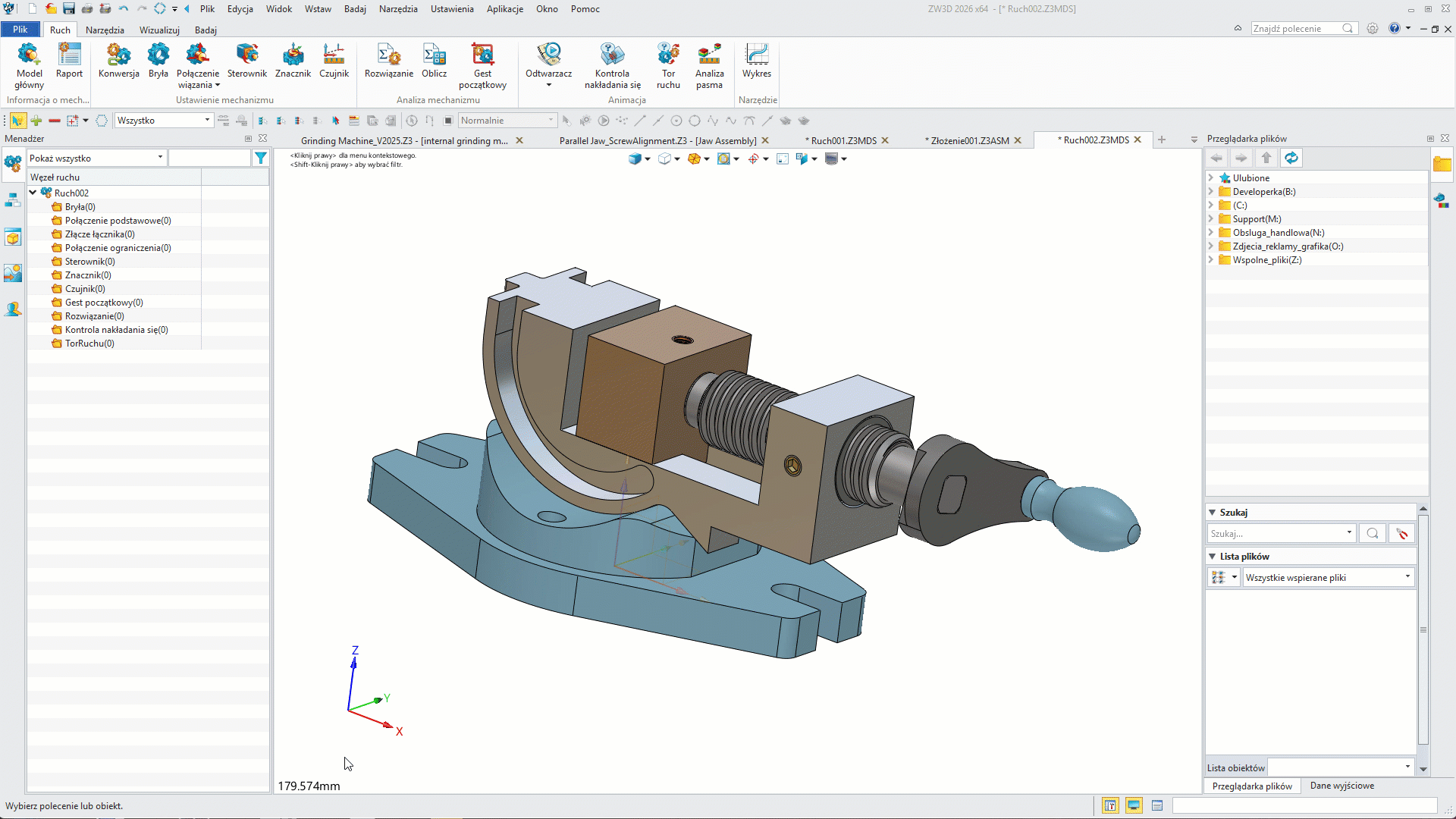Select TorRuchu(0) tree item
This screenshot has height=819, width=1456.
click(x=89, y=343)
